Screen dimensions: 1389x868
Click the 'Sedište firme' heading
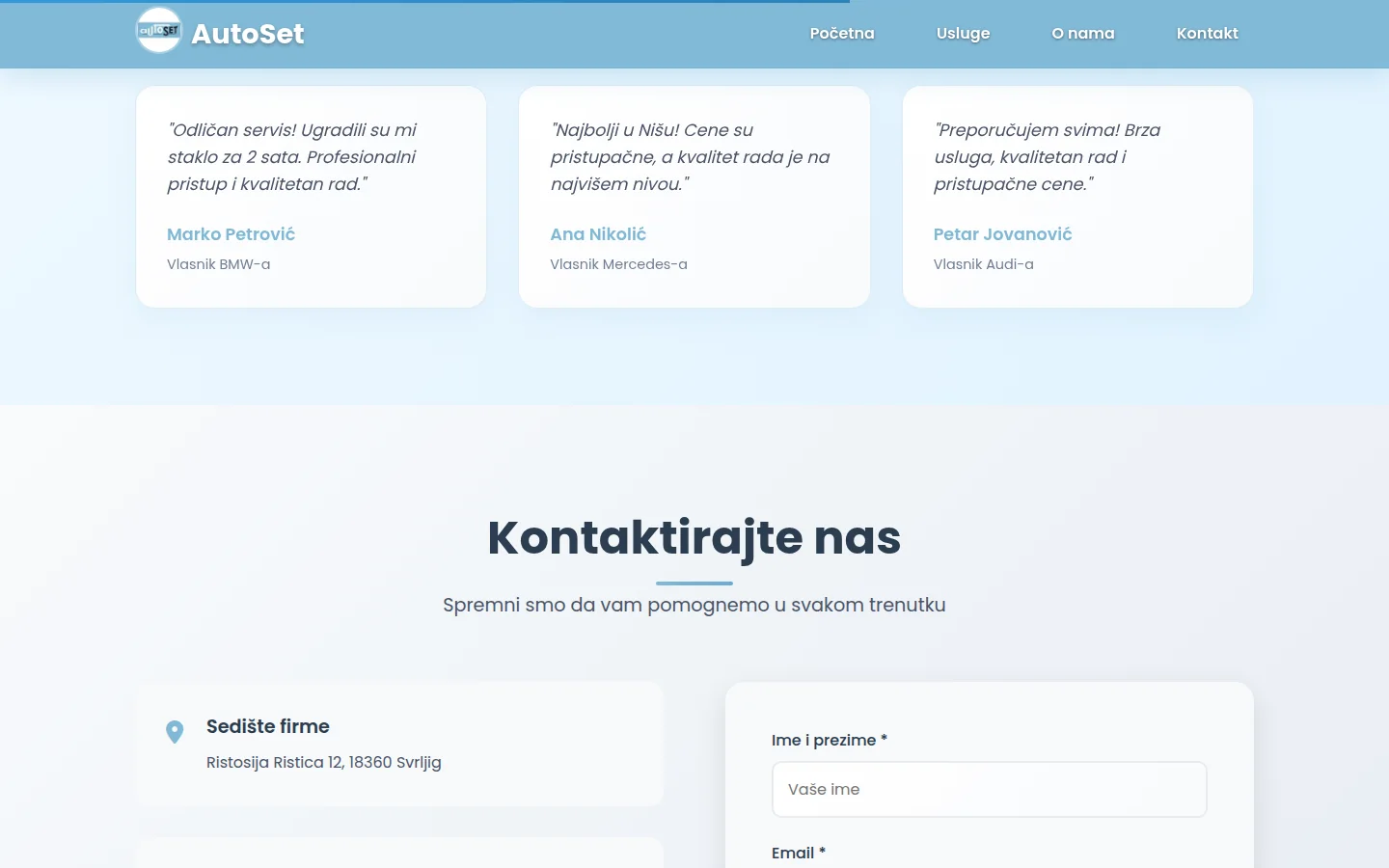click(268, 726)
